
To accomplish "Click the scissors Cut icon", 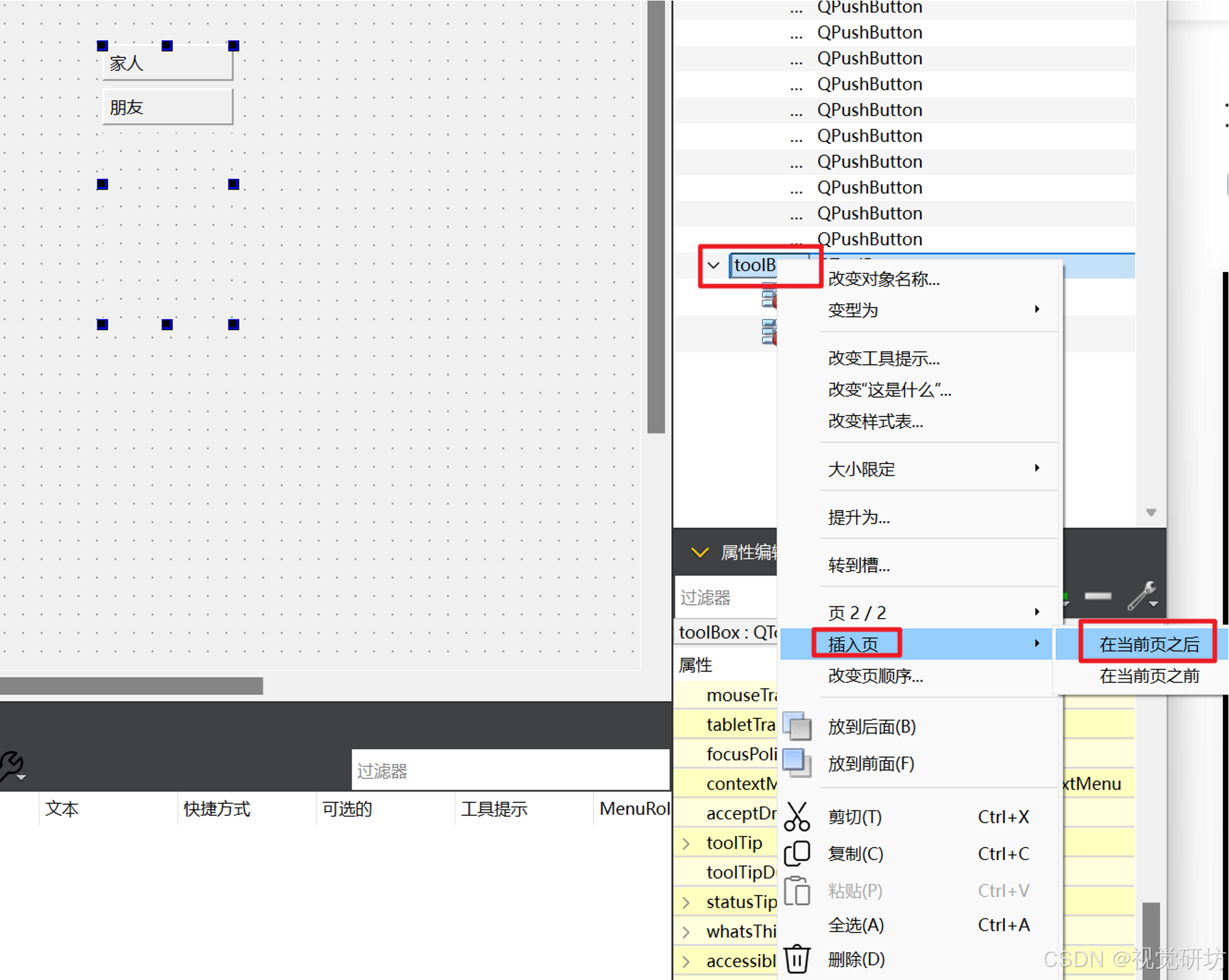I will [x=797, y=817].
